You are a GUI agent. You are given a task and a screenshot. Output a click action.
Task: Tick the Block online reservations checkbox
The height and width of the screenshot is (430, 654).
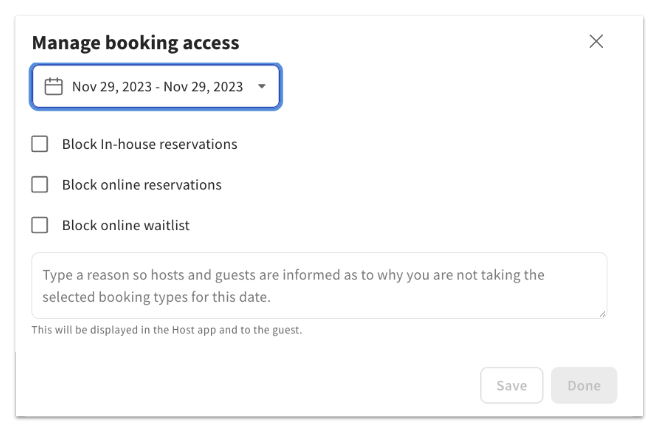click(40, 185)
